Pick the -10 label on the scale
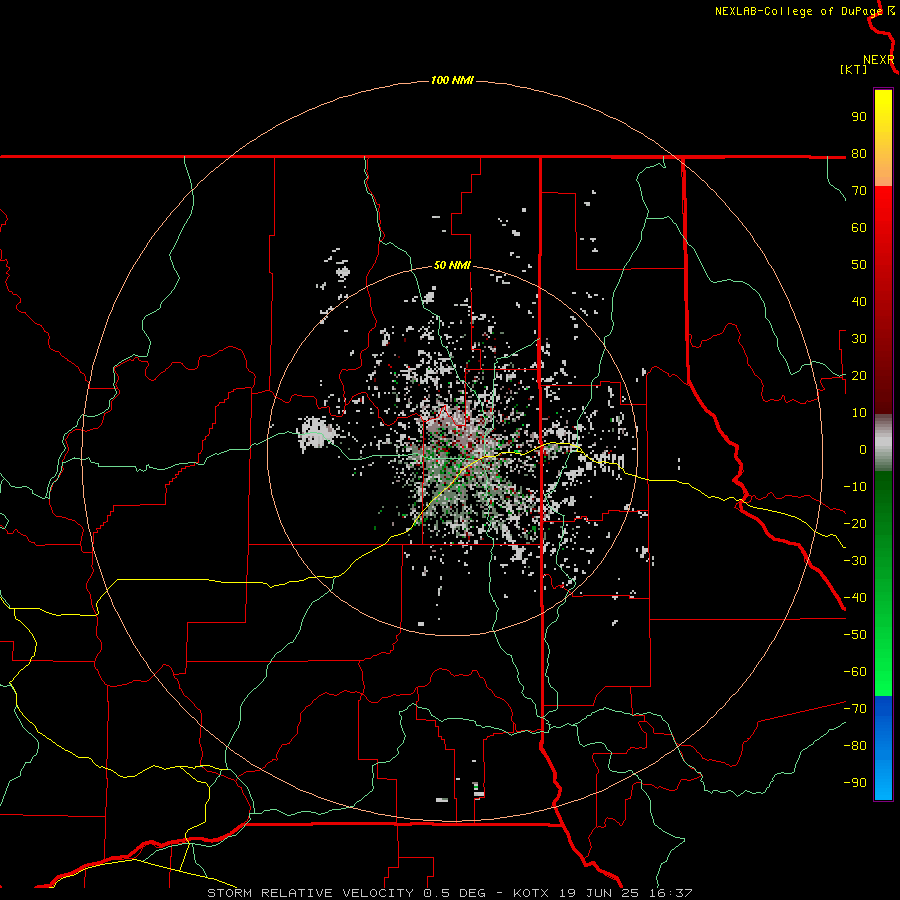 click(855, 487)
